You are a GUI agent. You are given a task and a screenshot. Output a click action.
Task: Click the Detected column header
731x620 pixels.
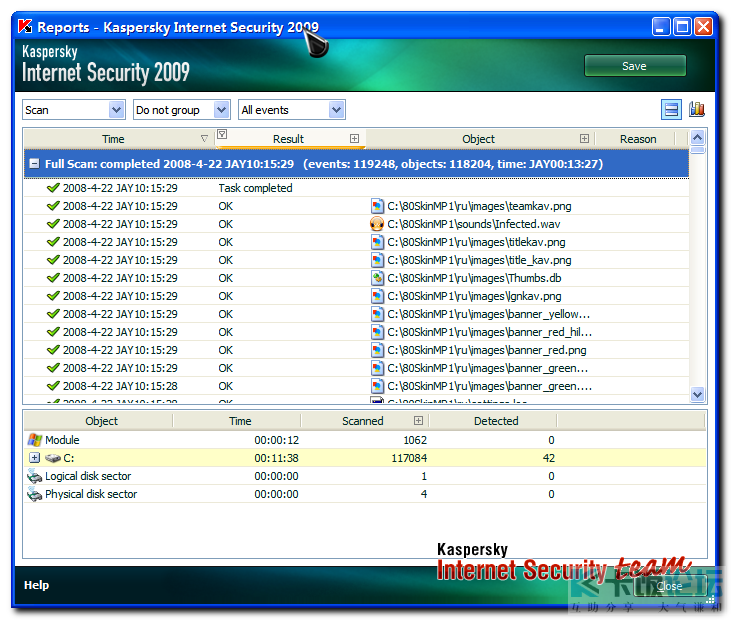click(496, 421)
